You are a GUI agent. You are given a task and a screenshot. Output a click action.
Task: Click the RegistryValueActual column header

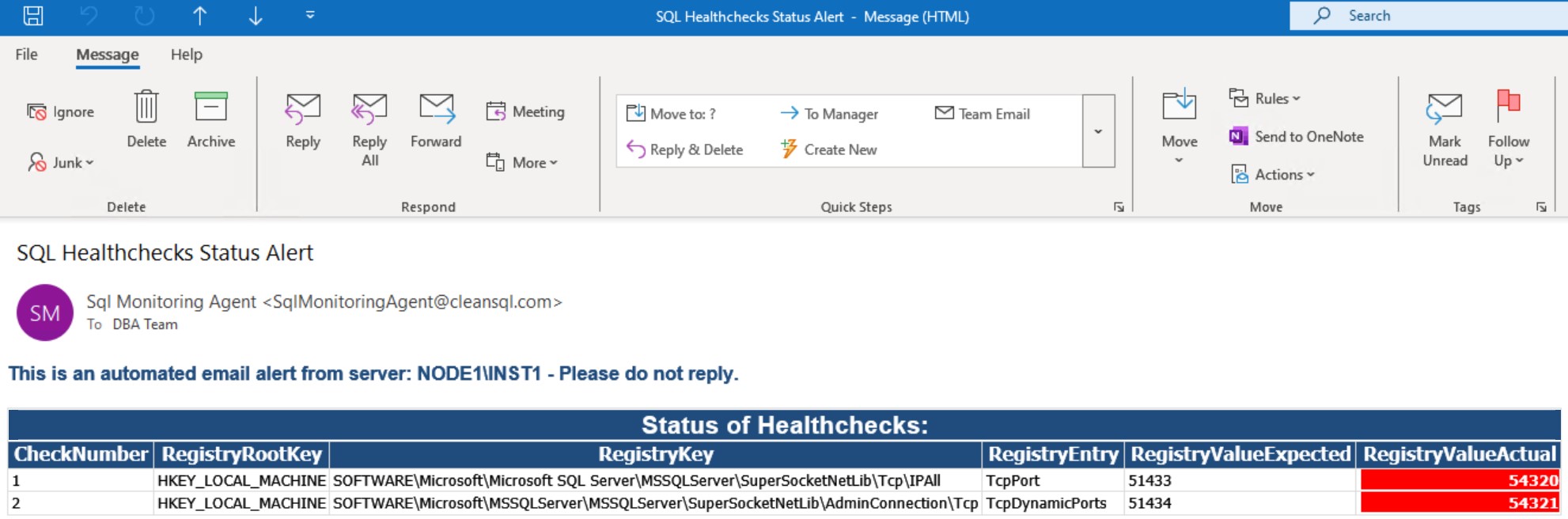(x=1460, y=454)
